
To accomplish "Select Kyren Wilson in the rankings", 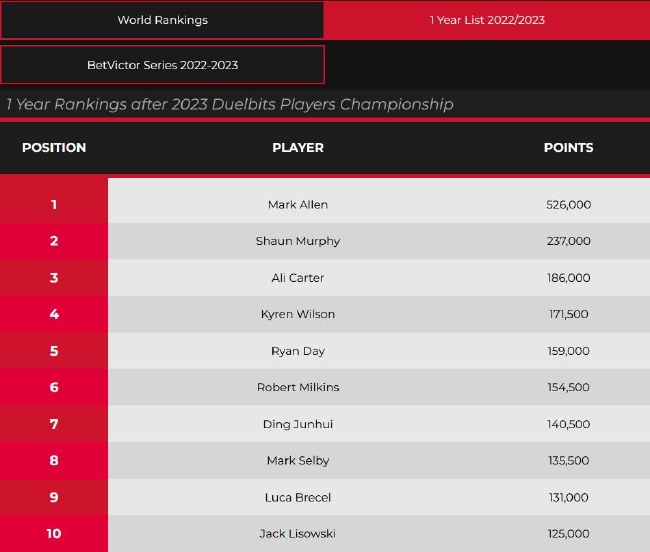I will pyautogui.click(x=298, y=314).
